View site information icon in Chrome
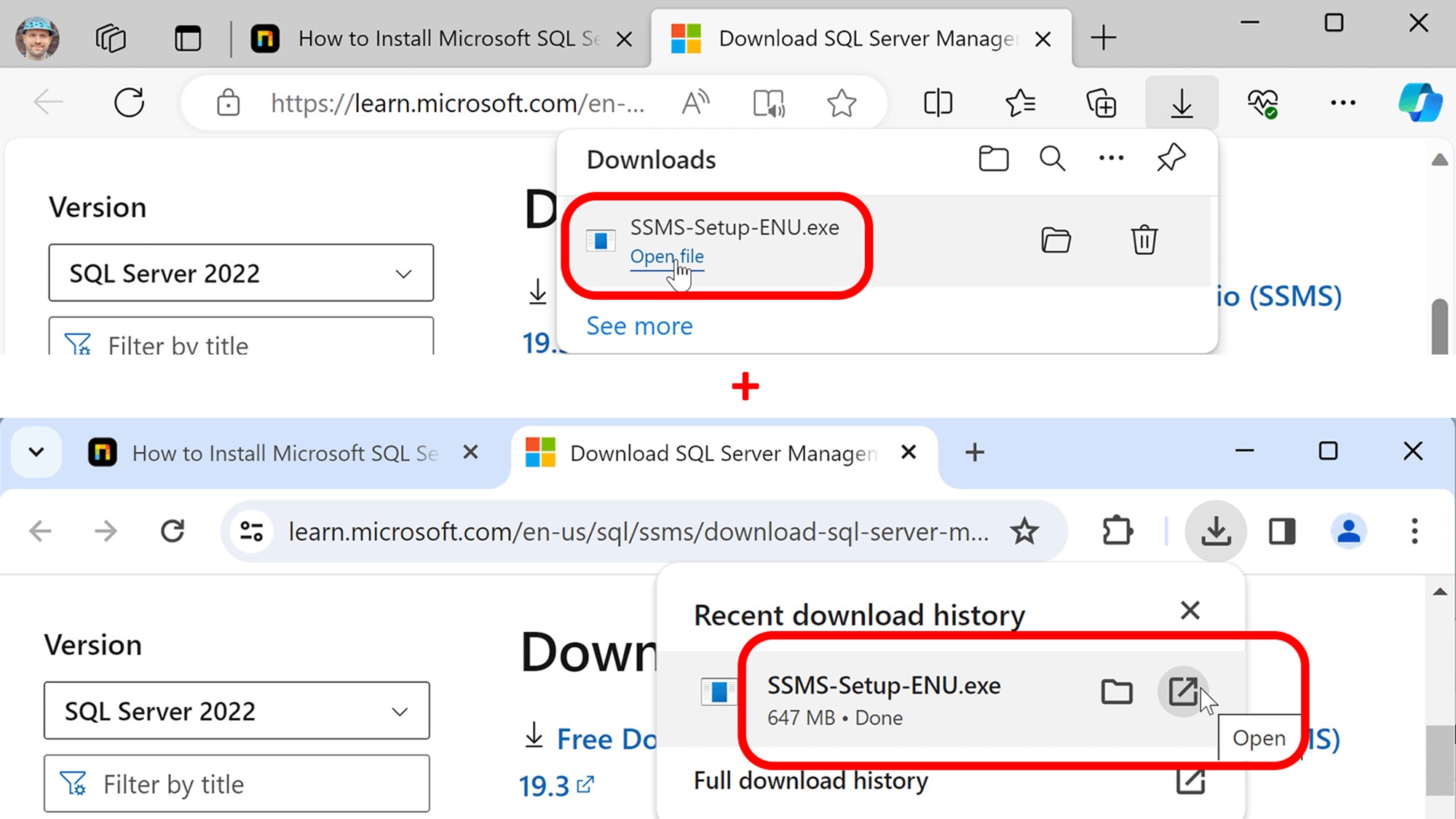Image resolution: width=1456 pixels, height=819 pixels. click(x=251, y=531)
